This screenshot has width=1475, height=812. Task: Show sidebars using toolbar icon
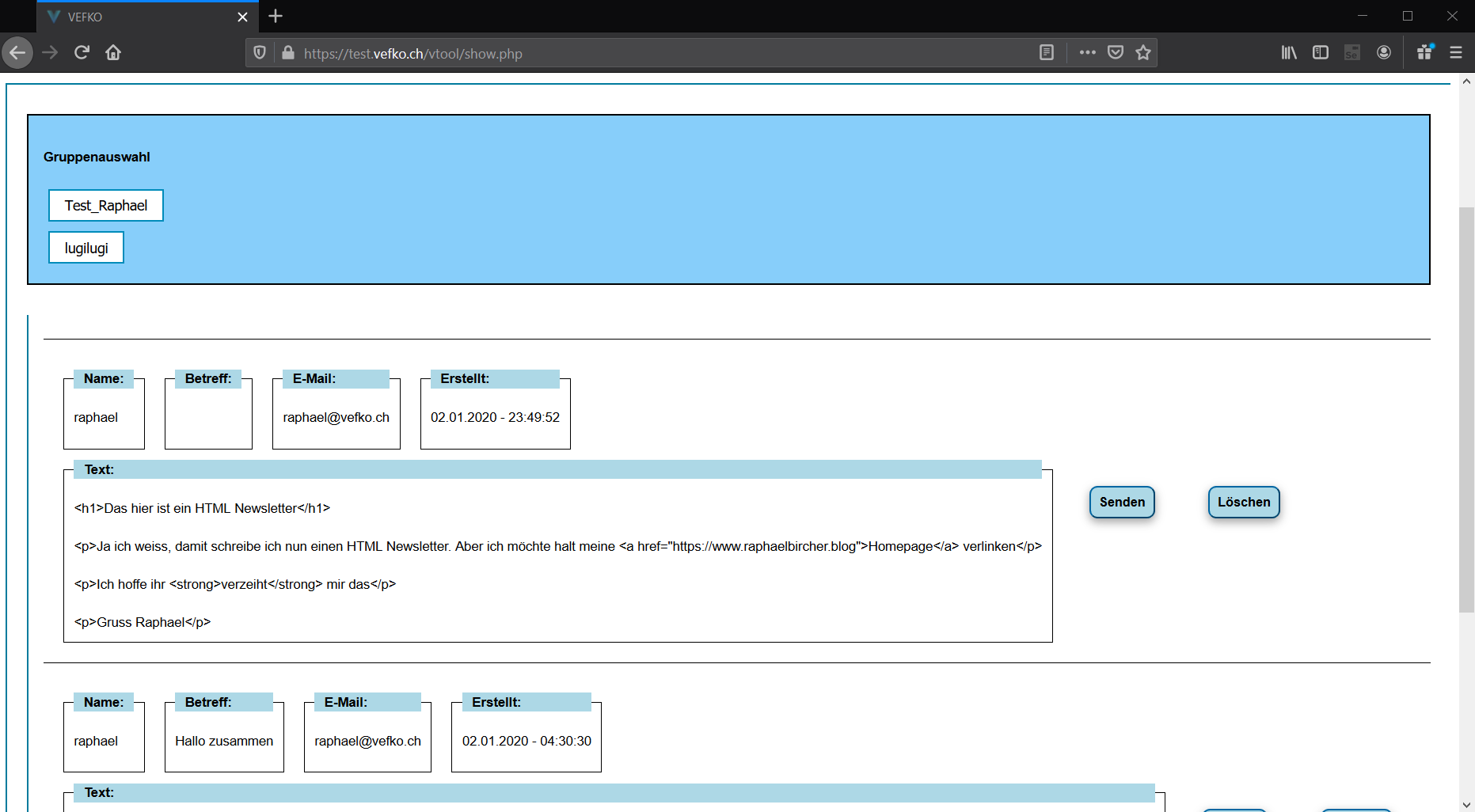pyautogui.click(x=1321, y=53)
